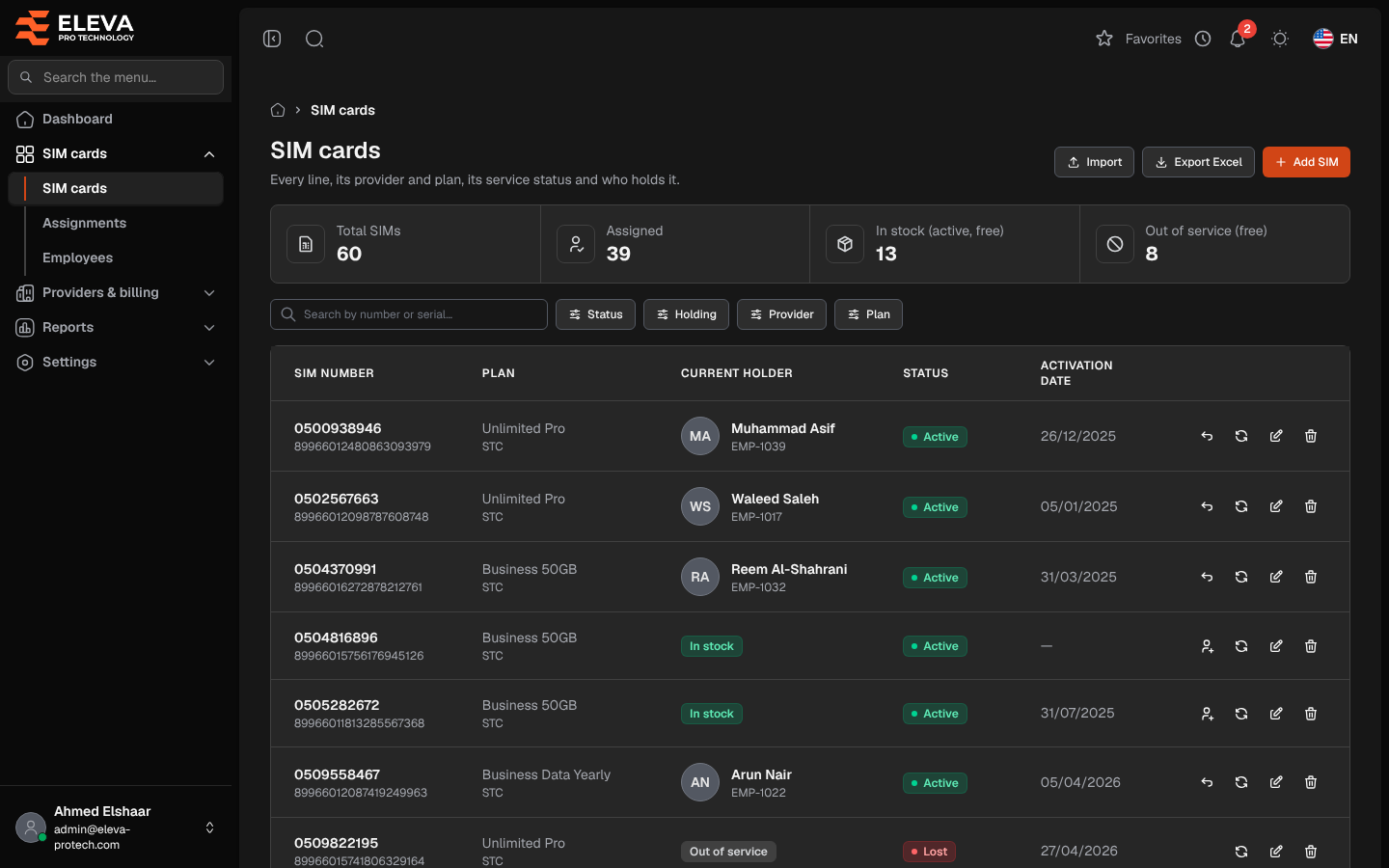
Task: Delete SIM 0504816896 with the trash icon
Action: coord(1311,646)
